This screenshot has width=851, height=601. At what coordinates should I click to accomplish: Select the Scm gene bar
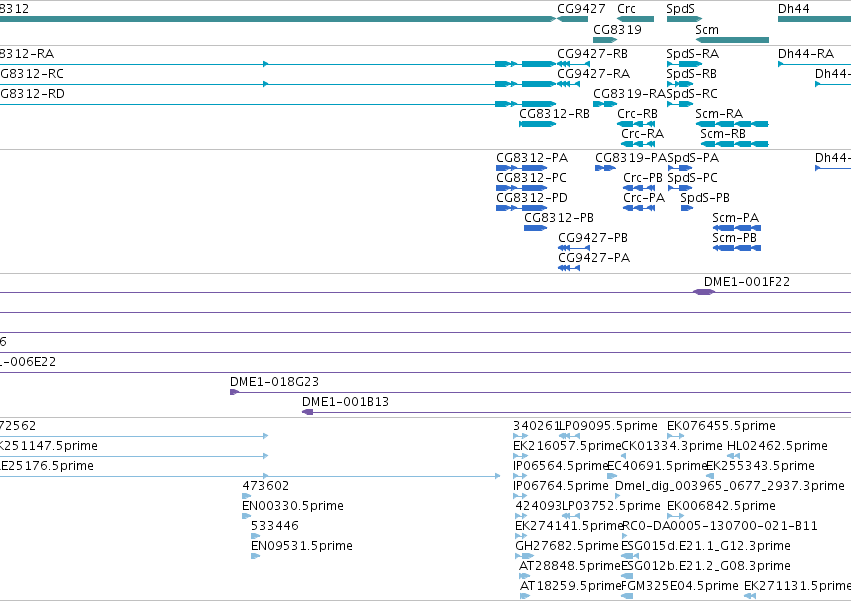[732, 40]
